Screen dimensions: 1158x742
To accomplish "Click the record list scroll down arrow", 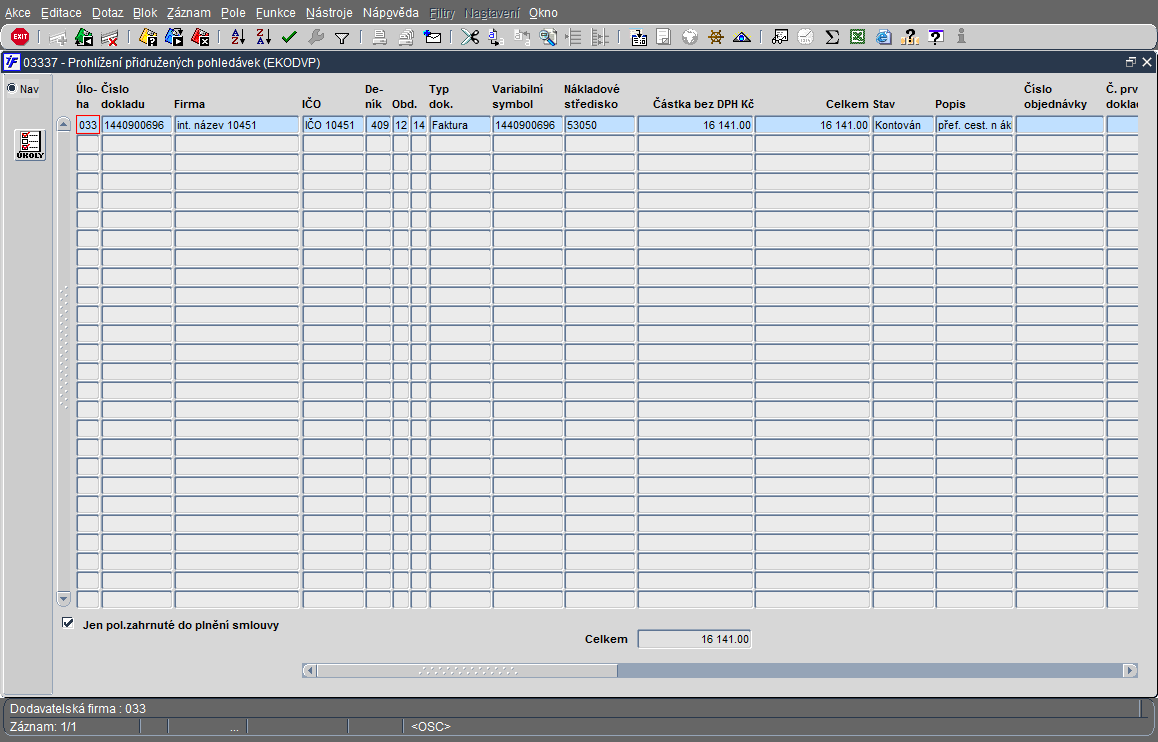I will (x=64, y=599).
